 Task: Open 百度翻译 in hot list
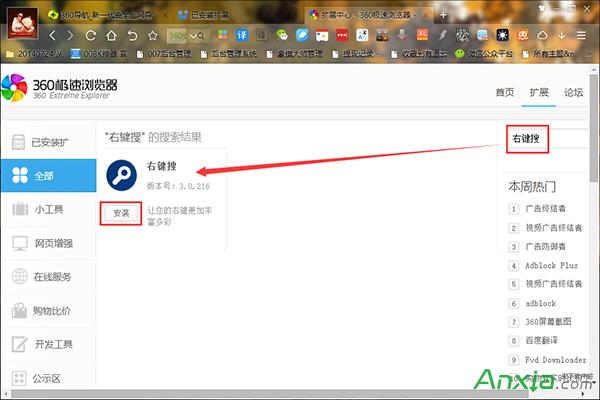click(x=541, y=340)
